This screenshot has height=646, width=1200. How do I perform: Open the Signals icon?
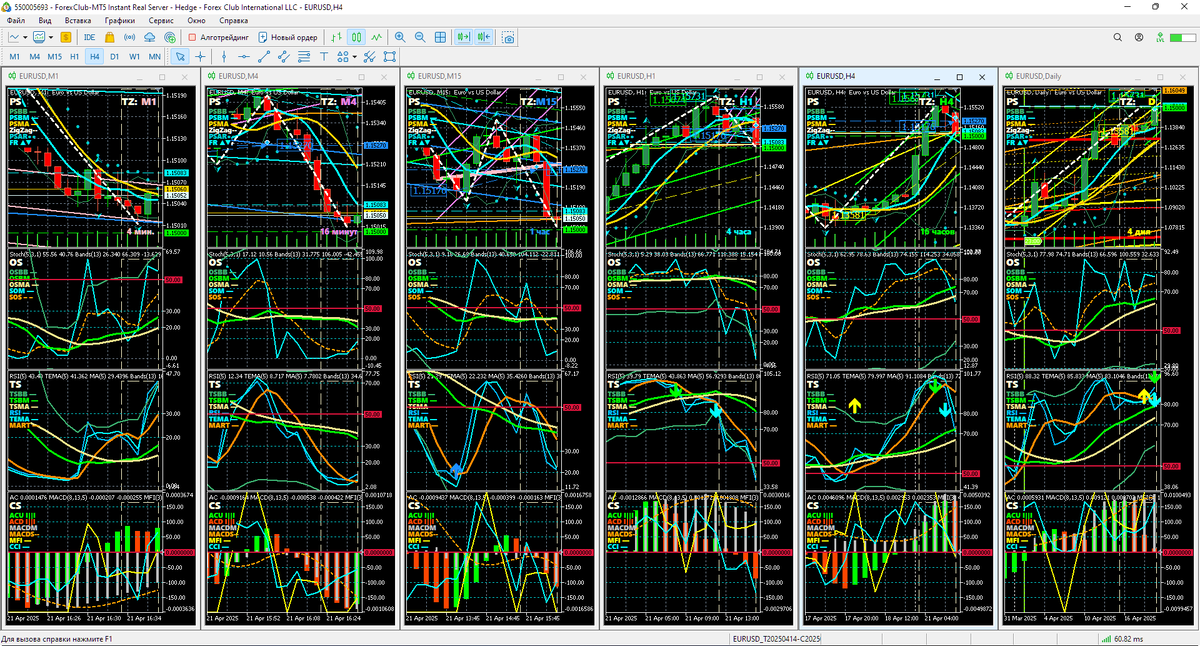click(130, 37)
